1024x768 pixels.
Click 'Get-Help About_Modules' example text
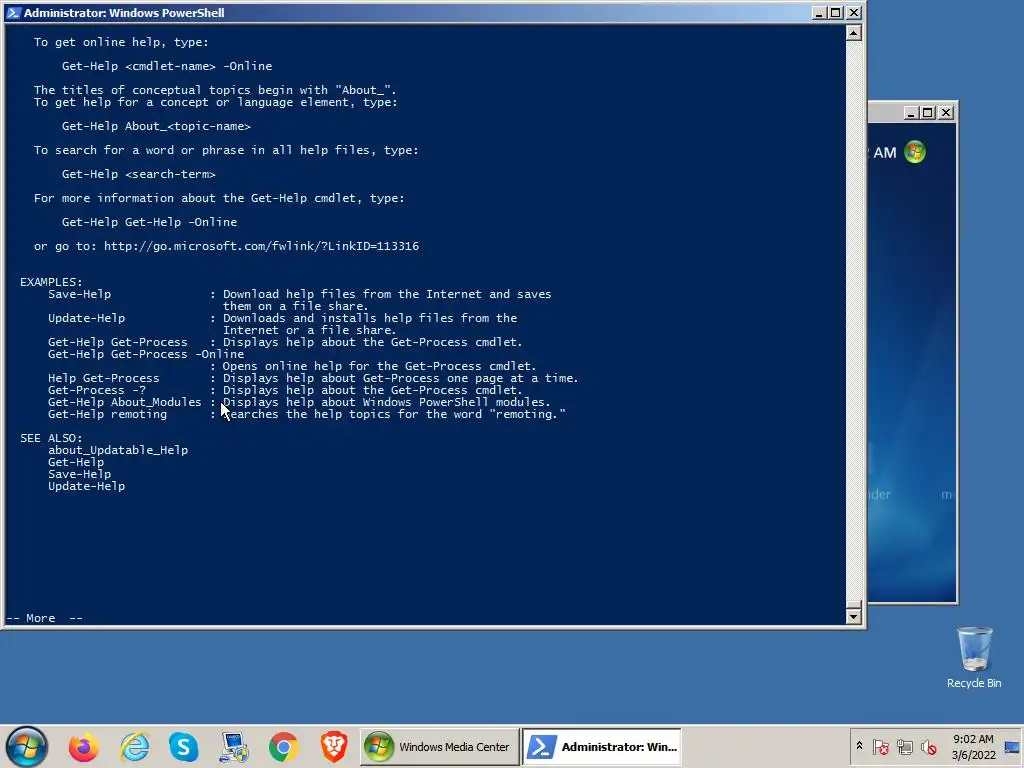124,402
